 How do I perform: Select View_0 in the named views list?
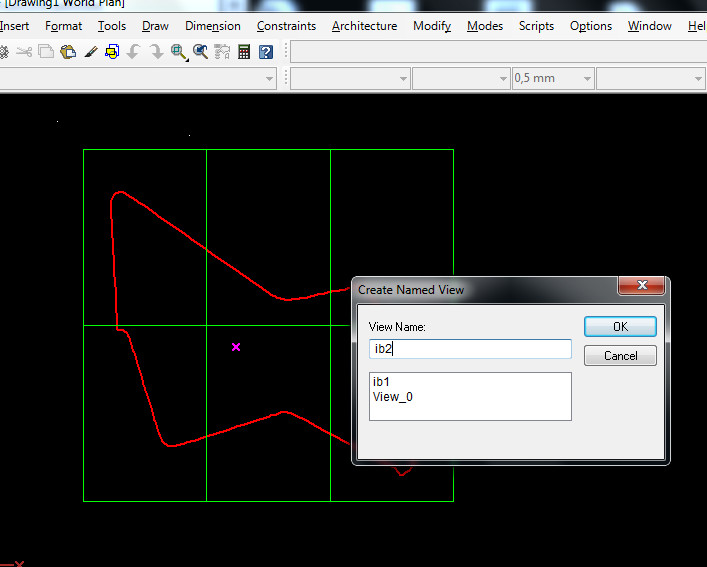[393, 397]
